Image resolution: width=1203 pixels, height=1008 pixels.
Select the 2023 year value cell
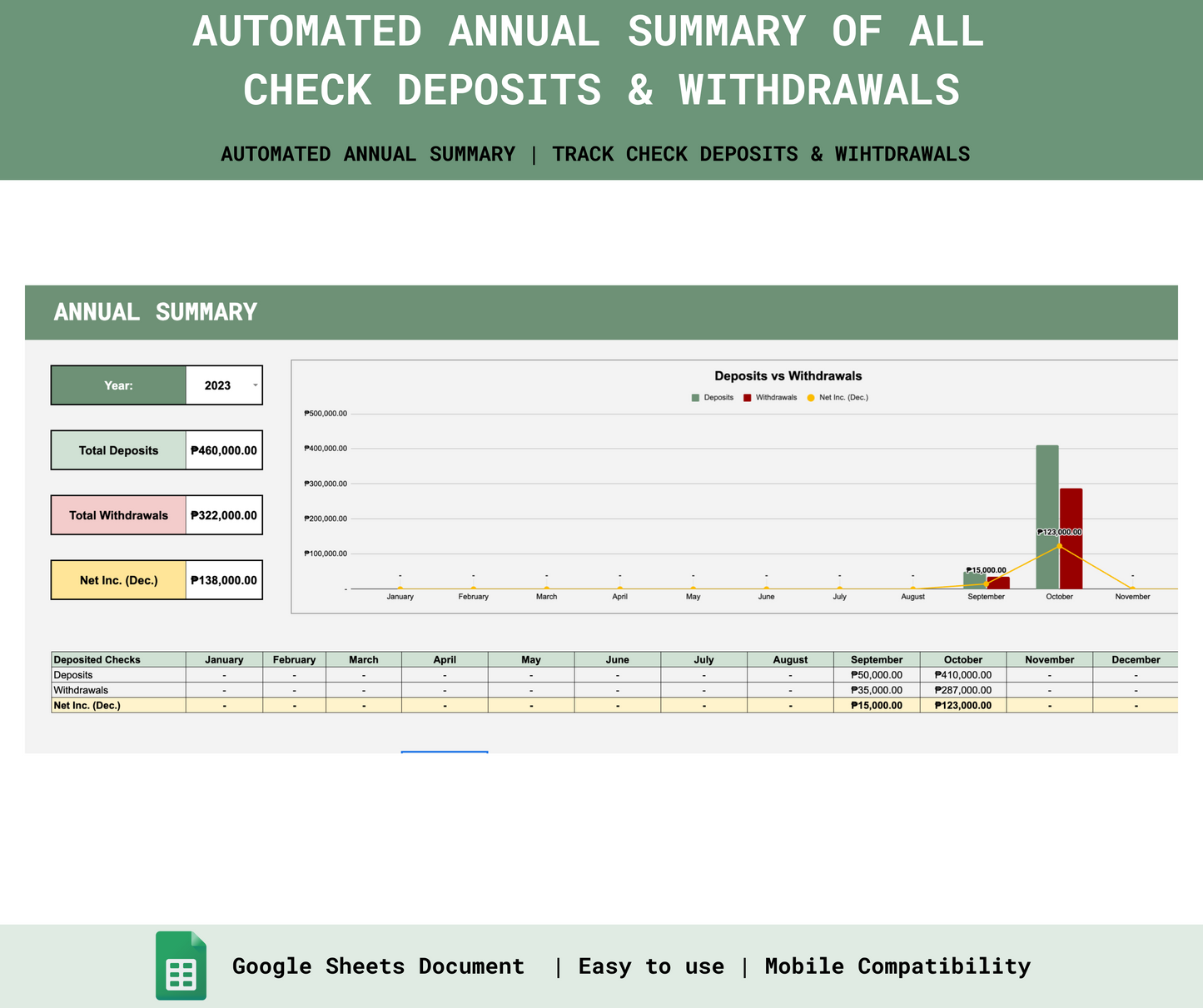pyautogui.click(x=217, y=385)
